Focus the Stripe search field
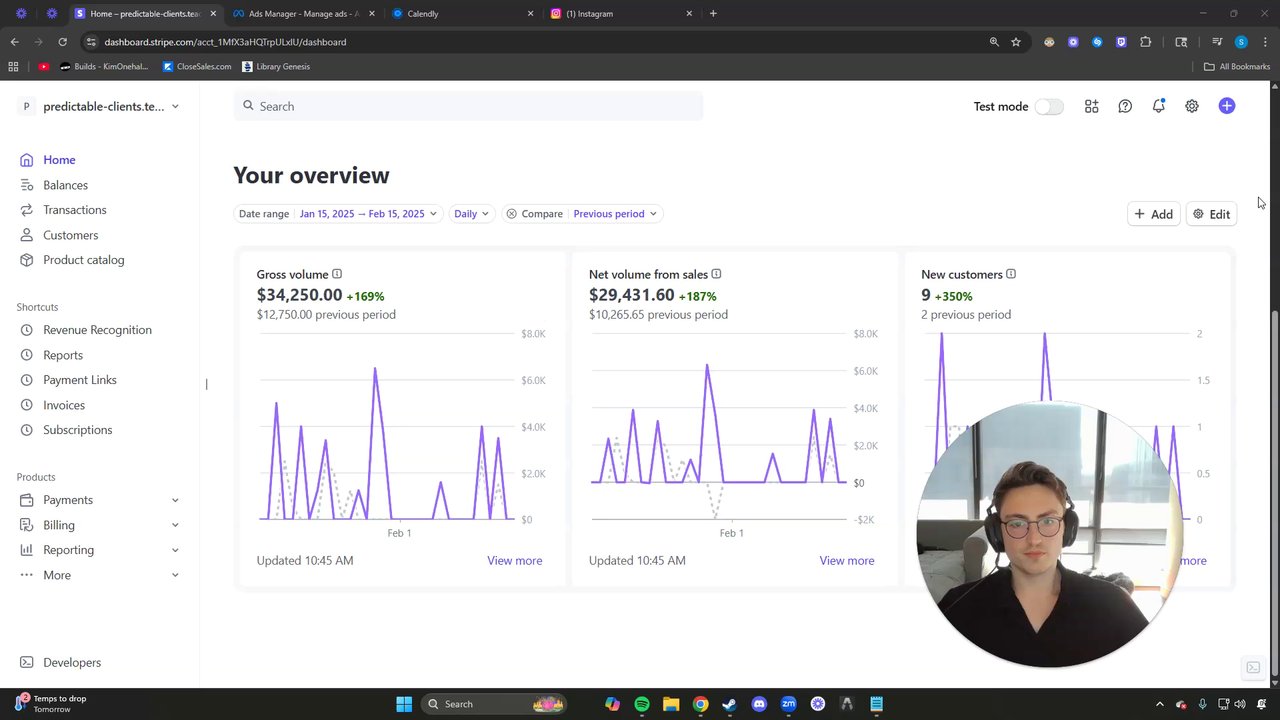Image resolution: width=1280 pixels, height=720 pixels. (x=468, y=106)
